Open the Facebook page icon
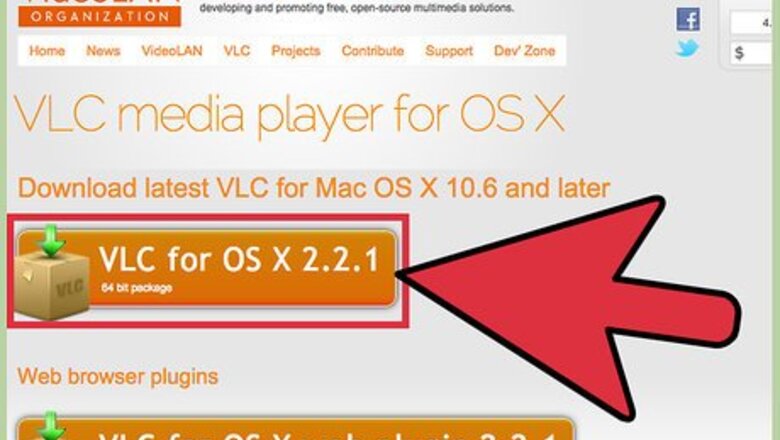This screenshot has height=440, width=780. click(x=688, y=19)
